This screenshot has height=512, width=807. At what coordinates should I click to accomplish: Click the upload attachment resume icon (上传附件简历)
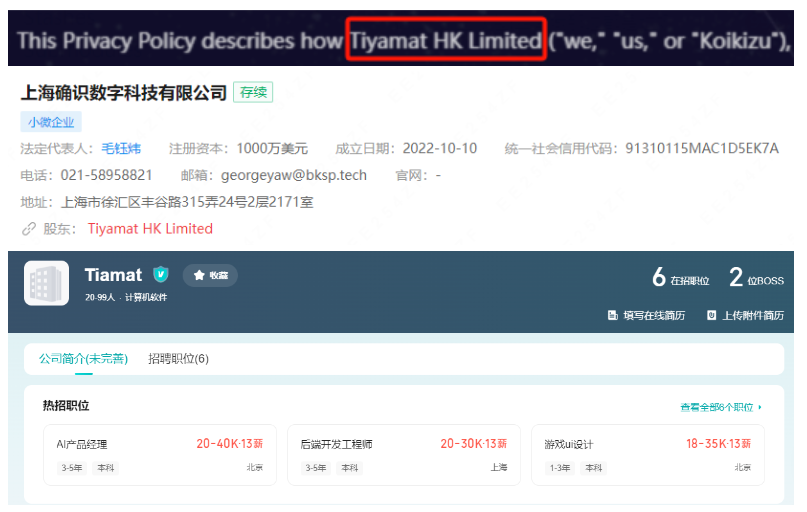711,315
